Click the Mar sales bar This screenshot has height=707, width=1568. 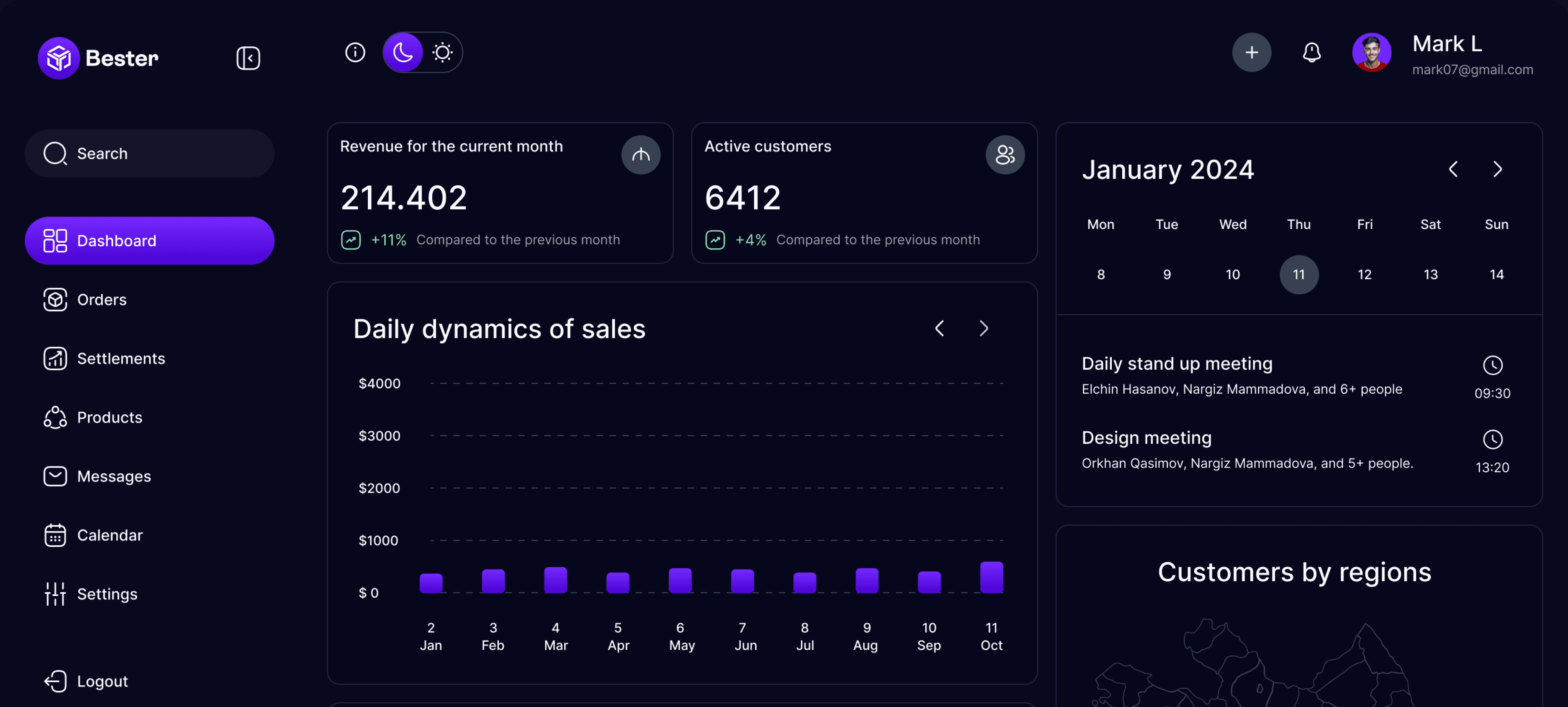click(556, 580)
